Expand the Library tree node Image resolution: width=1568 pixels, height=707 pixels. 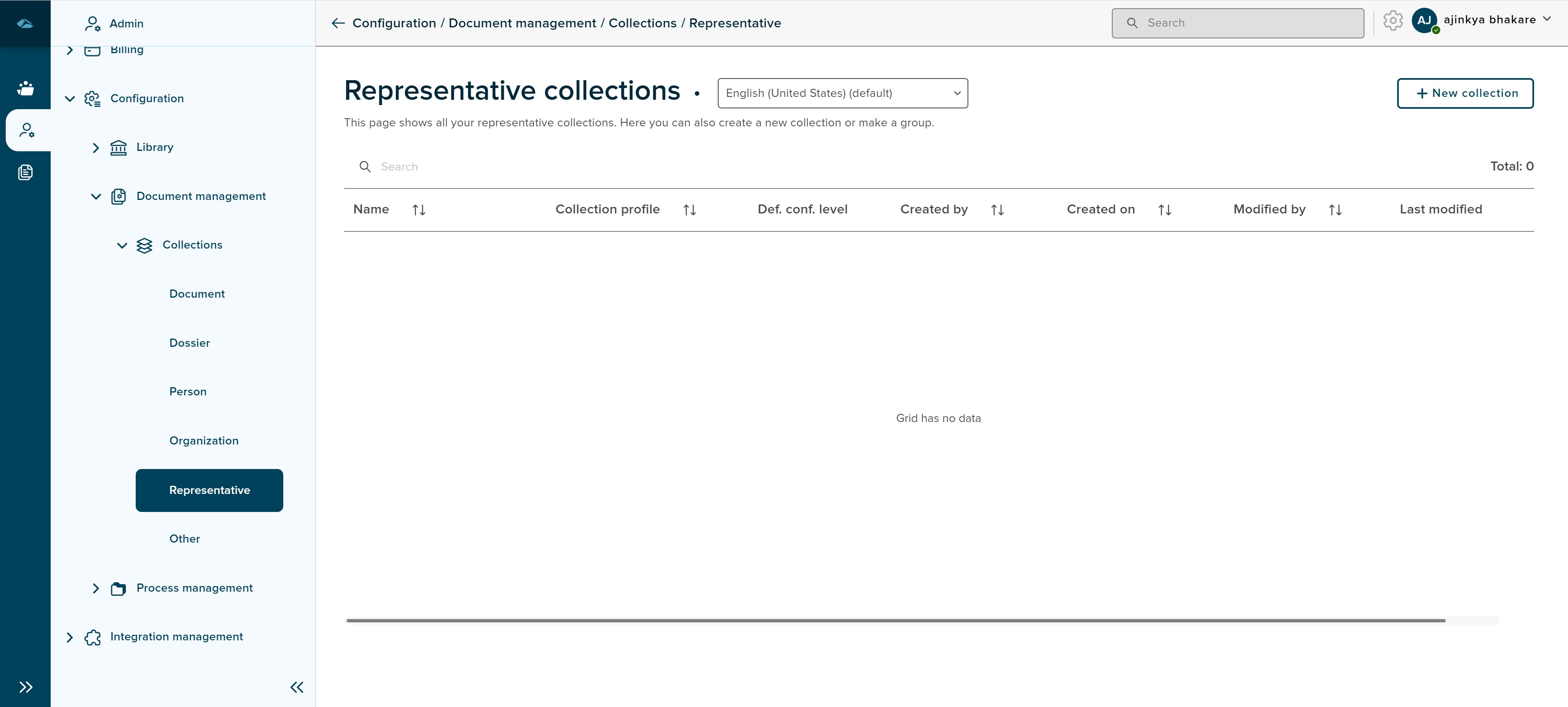pos(96,147)
